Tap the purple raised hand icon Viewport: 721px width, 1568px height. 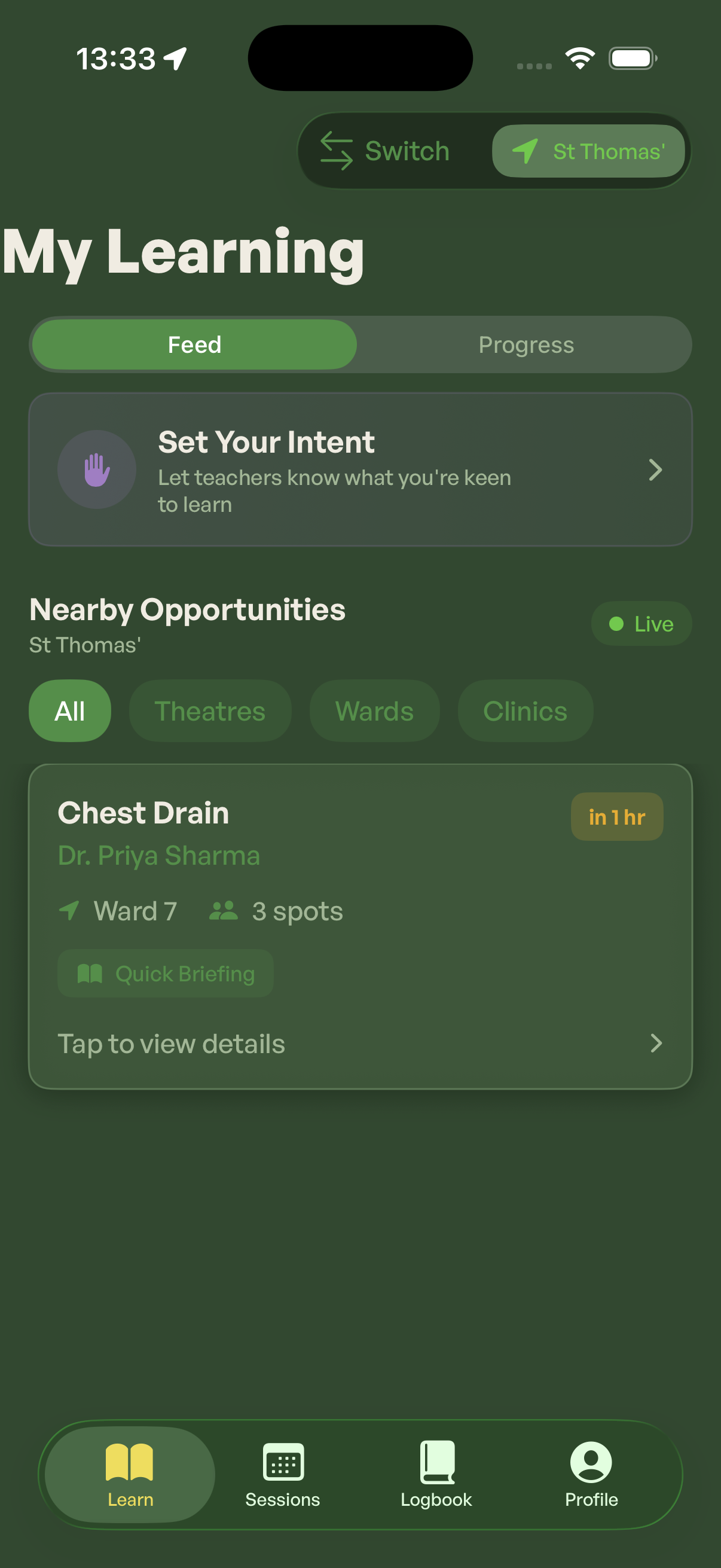point(97,470)
